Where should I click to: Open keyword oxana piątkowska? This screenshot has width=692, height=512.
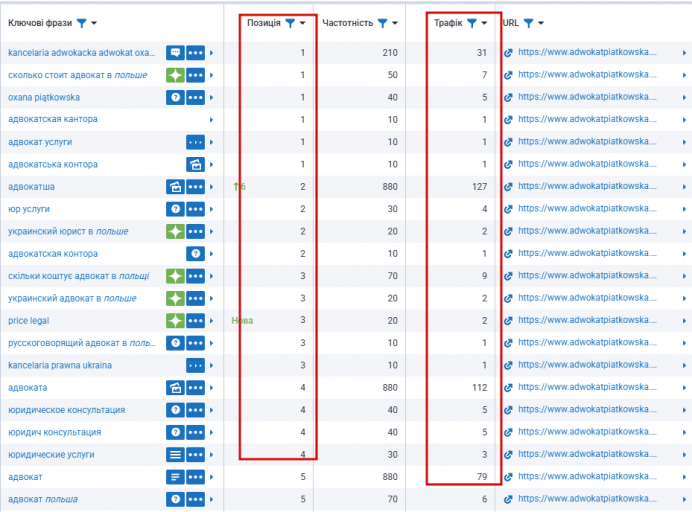click(x=44, y=97)
